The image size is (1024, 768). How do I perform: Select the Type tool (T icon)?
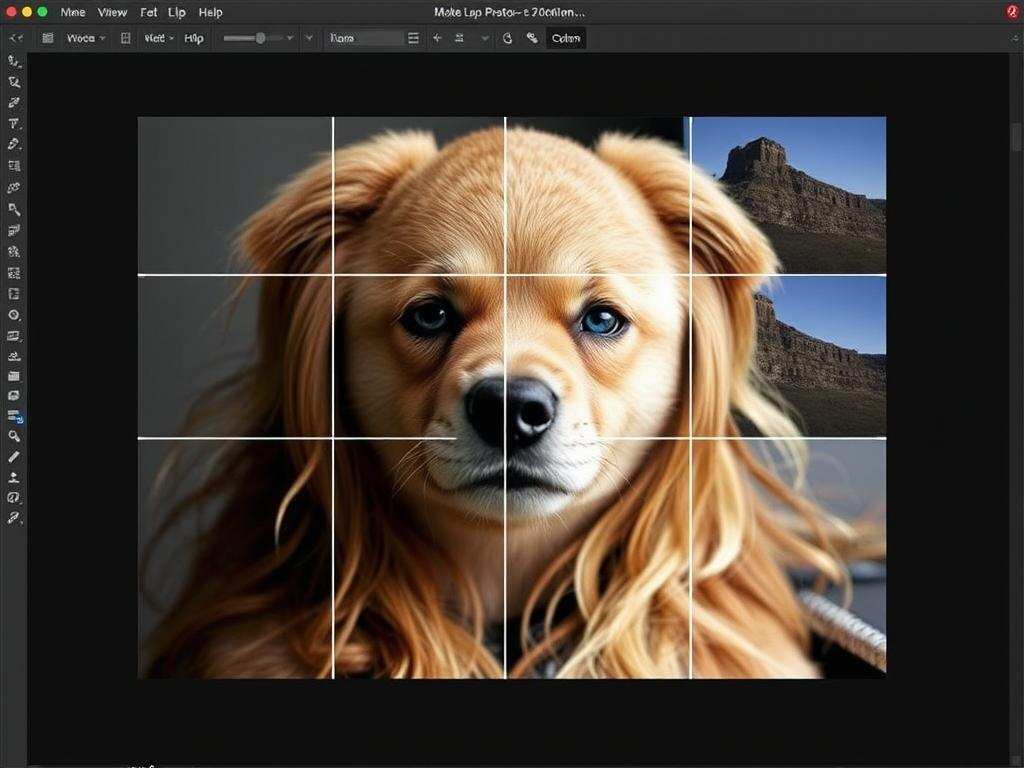coord(14,124)
